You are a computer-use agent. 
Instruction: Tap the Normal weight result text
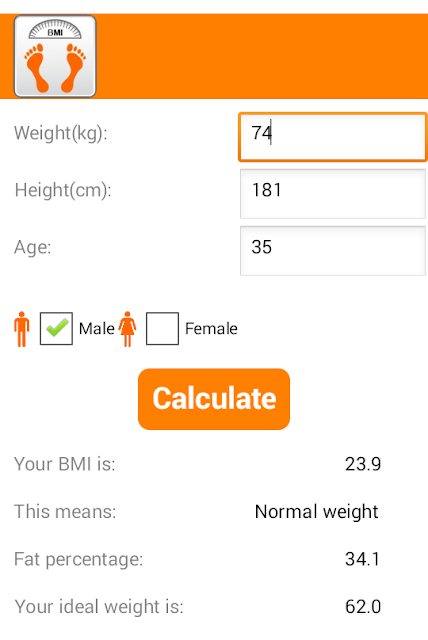pos(317,512)
